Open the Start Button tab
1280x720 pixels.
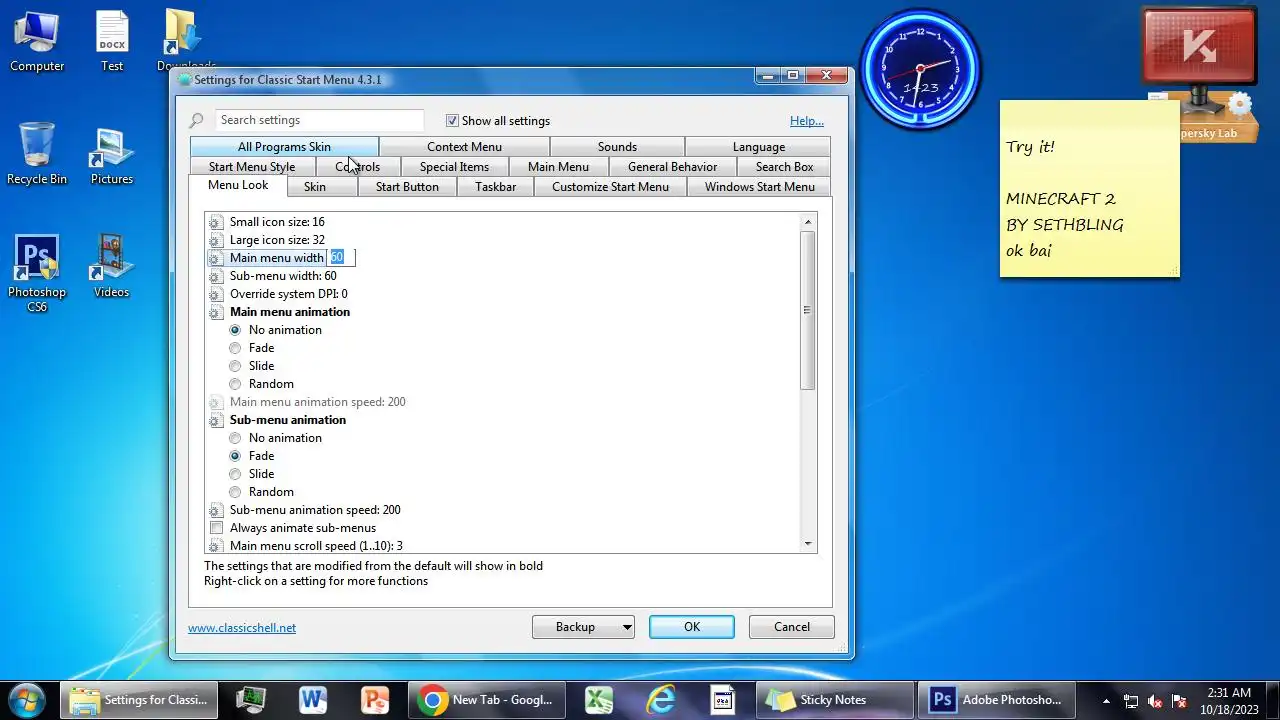coord(407,187)
